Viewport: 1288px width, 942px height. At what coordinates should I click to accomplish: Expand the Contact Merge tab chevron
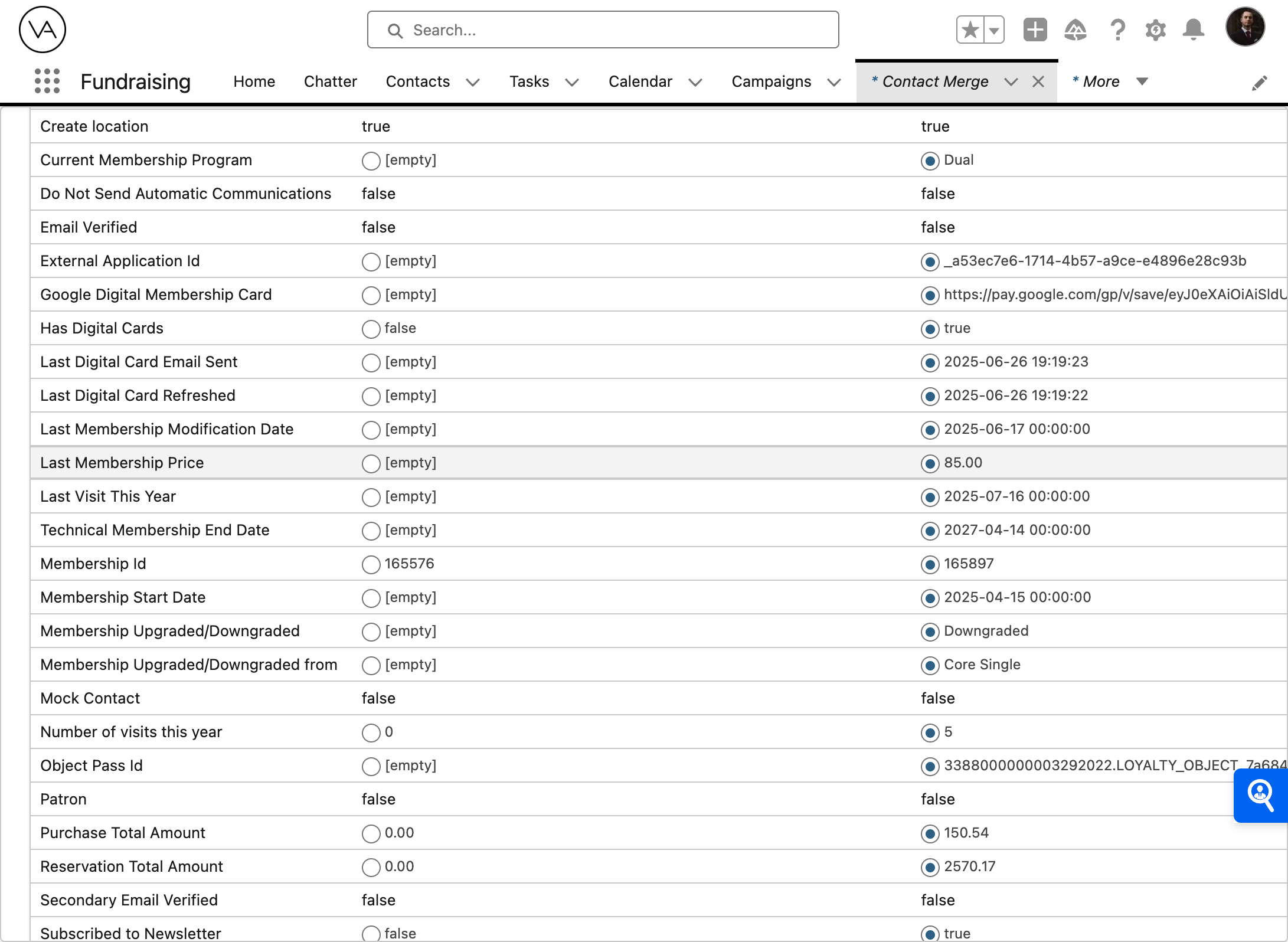pos(1011,82)
